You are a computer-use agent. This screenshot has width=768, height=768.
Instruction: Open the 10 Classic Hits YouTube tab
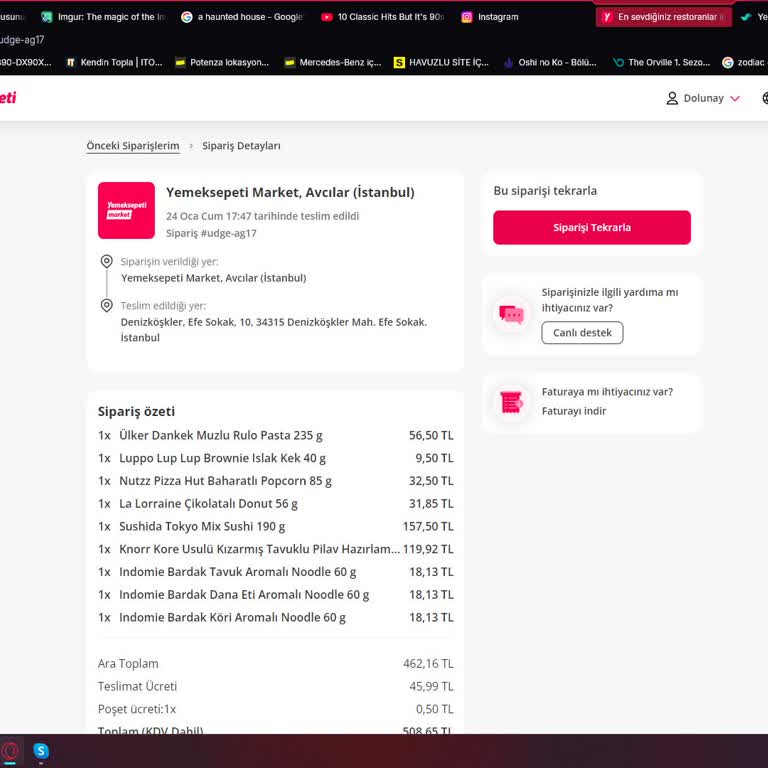click(382, 17)
